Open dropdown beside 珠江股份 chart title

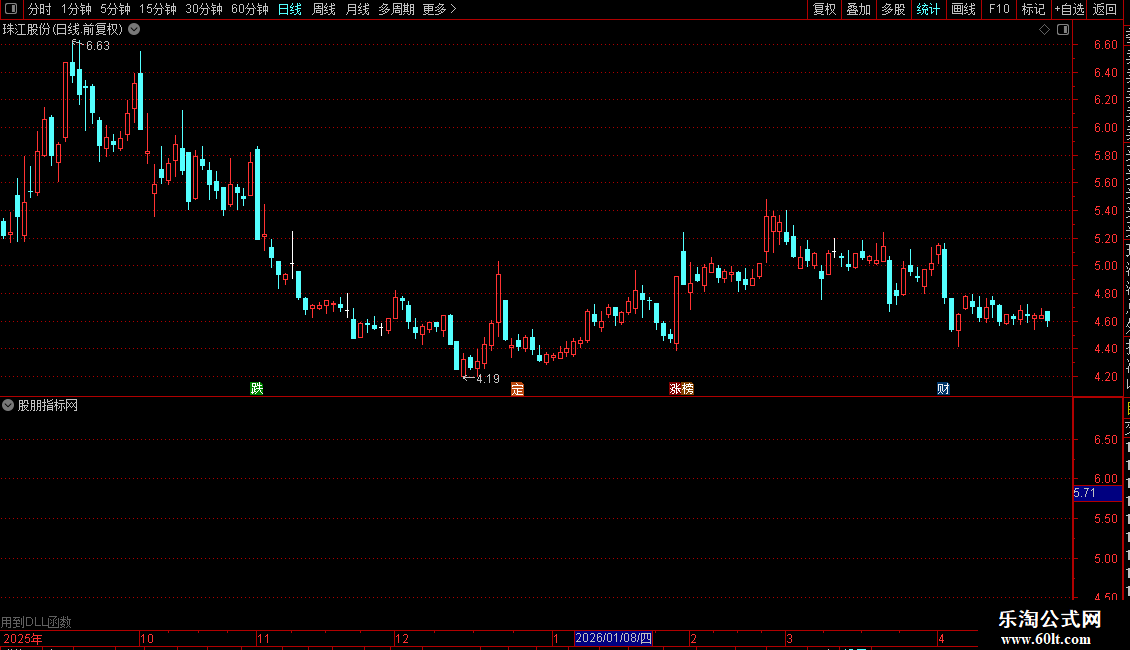coord(134,30)
